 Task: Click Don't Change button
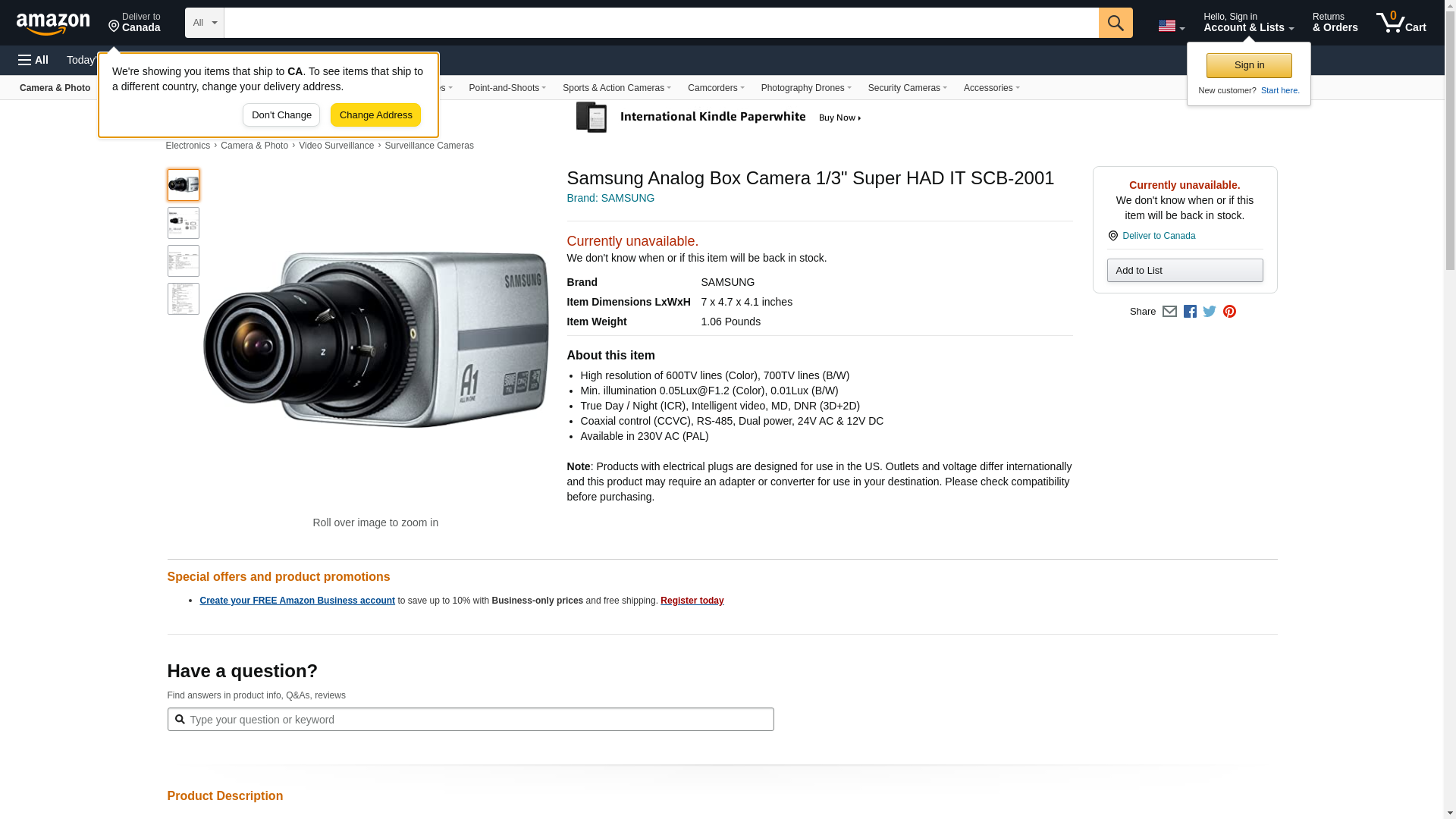281,115
